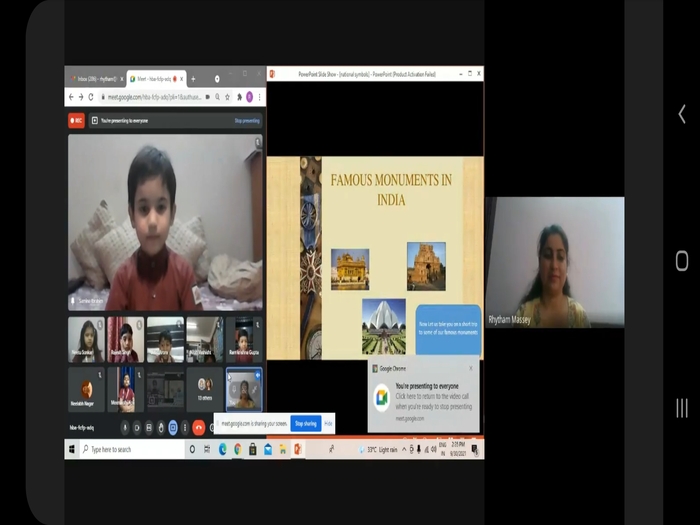Open the purple Chrome profile avatar

tap(250, 97)
